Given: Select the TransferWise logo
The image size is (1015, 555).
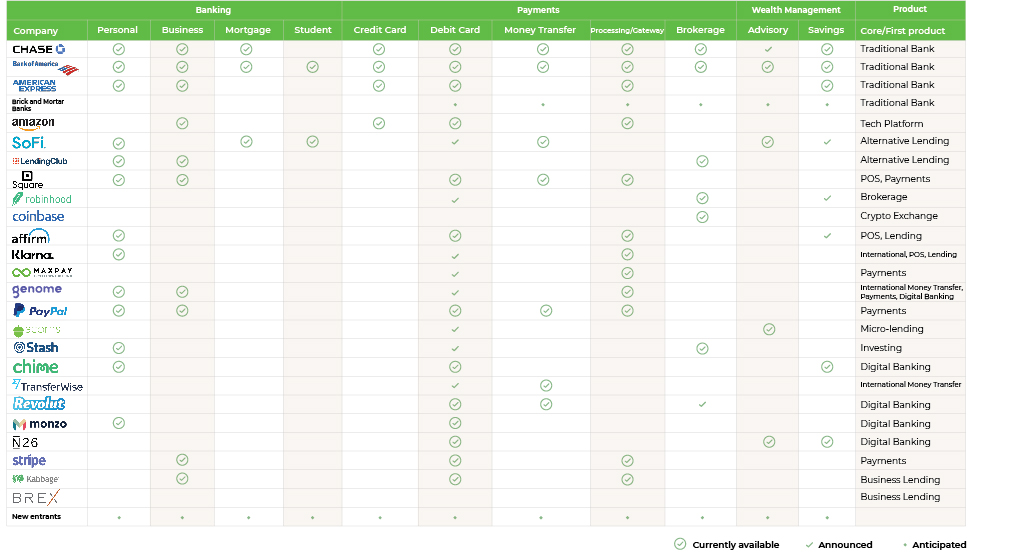Looking at the screenshot, I should (x=47, y=386).
